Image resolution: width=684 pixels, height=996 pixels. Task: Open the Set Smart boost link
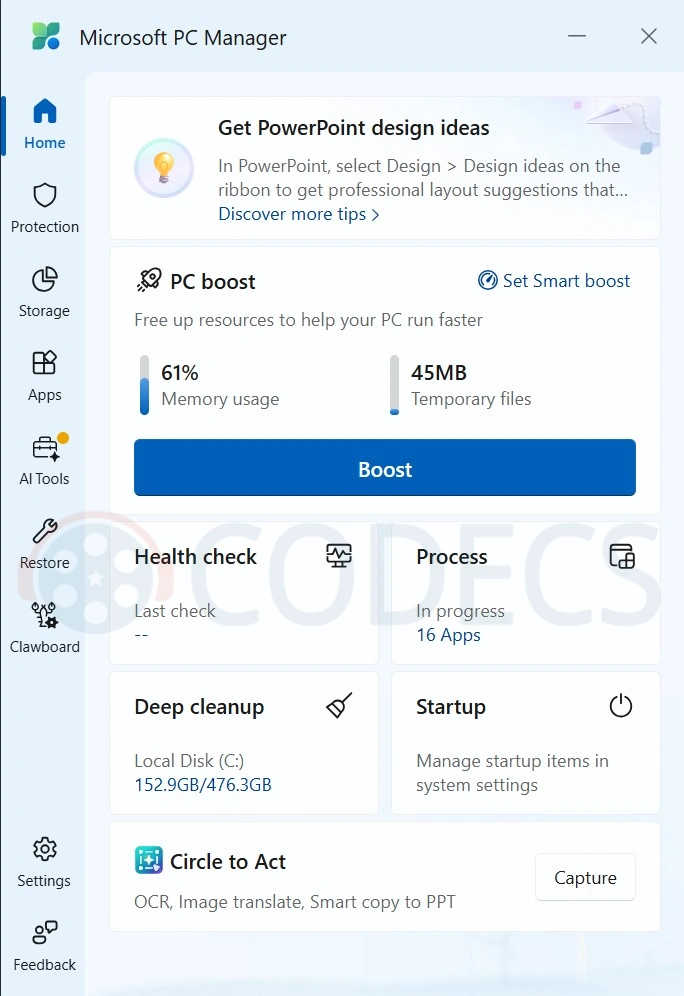click(554, 280)
